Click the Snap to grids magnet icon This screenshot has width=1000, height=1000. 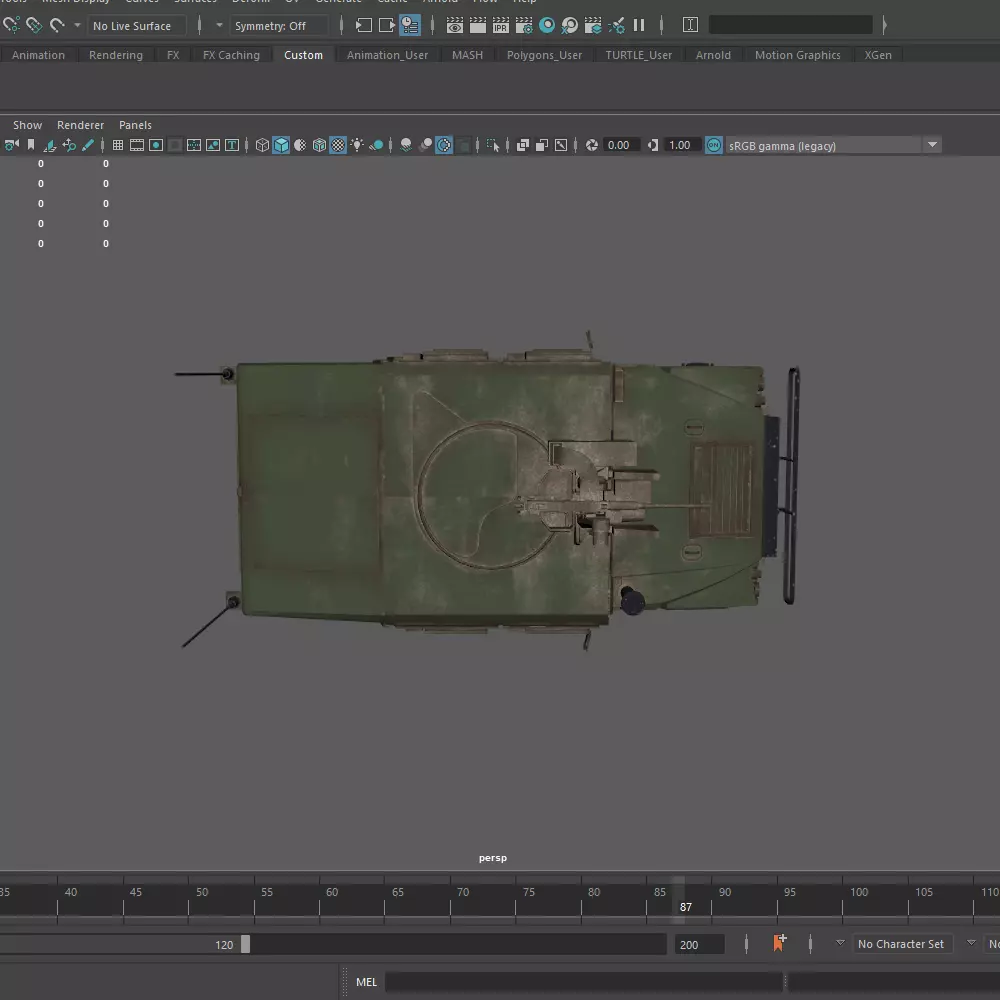pyautogui.click(x=11, y=26)
